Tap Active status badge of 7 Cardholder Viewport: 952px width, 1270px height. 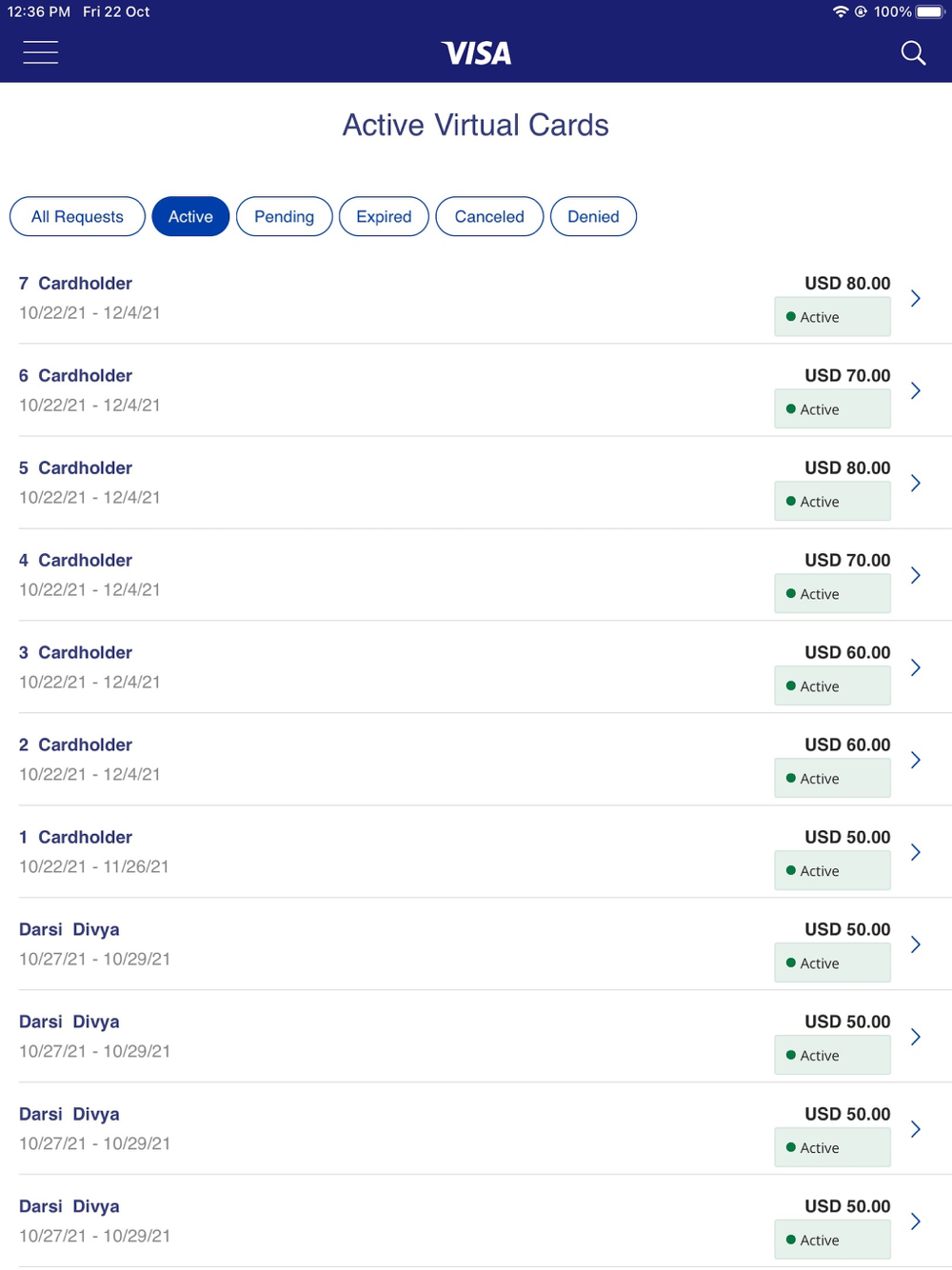click(832, 316)
